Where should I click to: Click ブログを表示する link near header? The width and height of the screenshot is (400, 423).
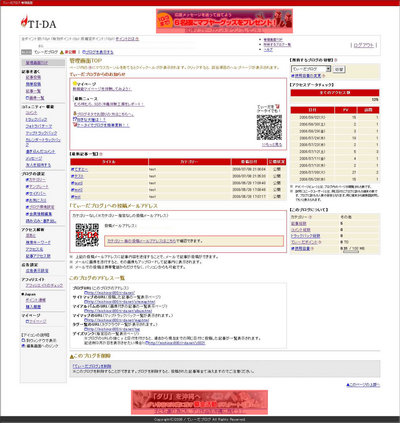[x=98, y=52]
